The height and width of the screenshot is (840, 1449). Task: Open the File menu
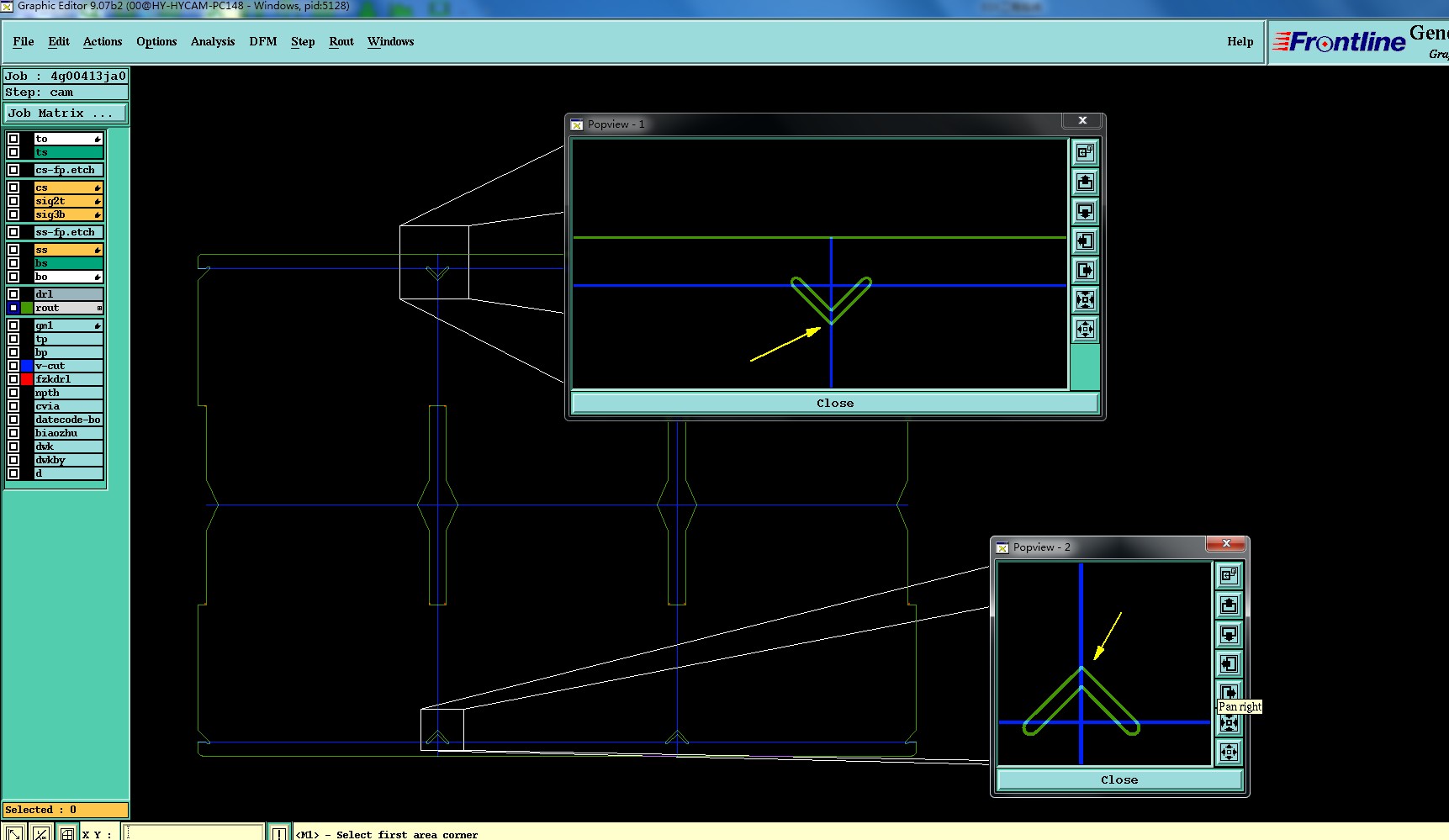(x=24, y=41)
